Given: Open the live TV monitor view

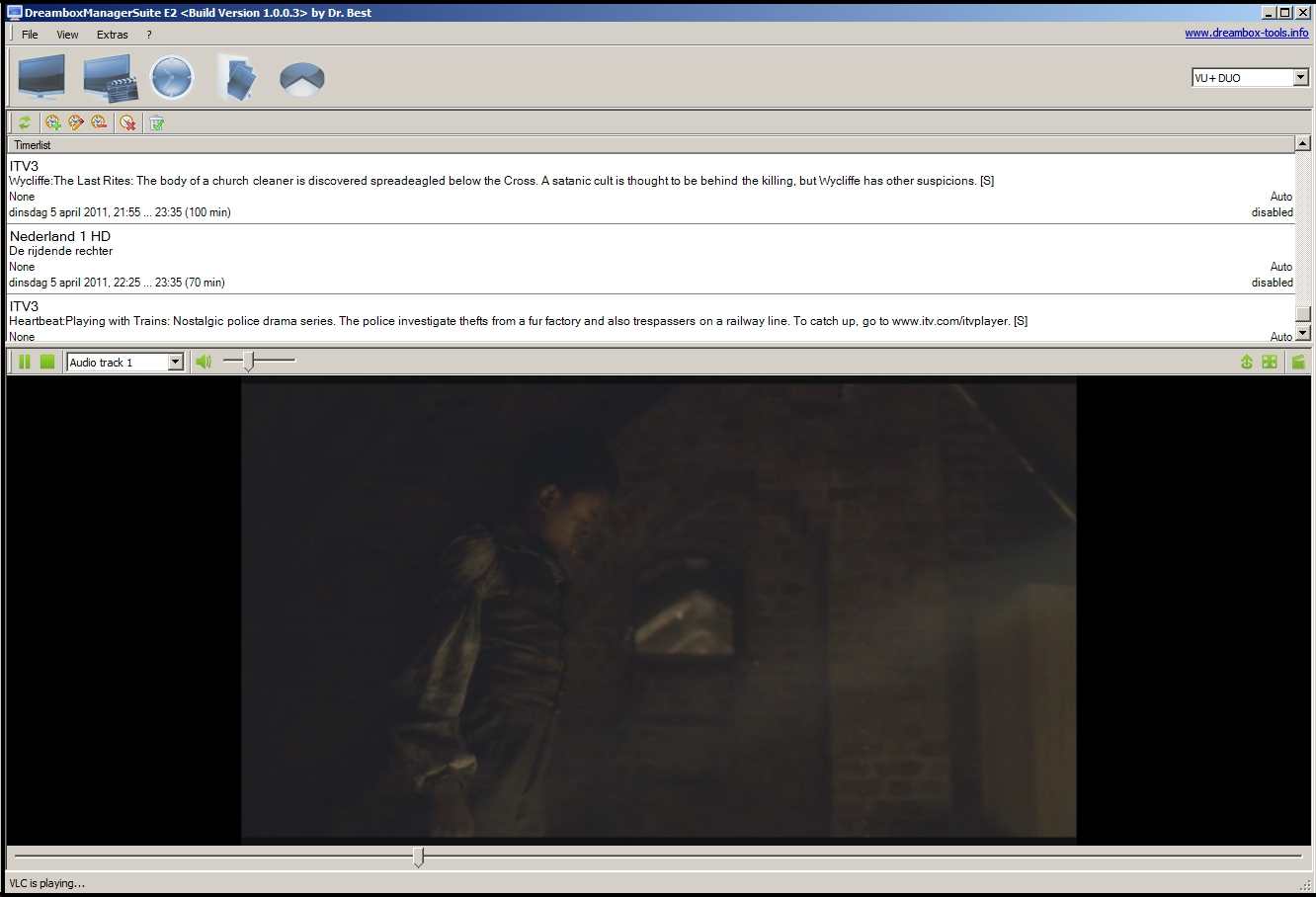Looking at the screenshot, I should coord(41,77).
